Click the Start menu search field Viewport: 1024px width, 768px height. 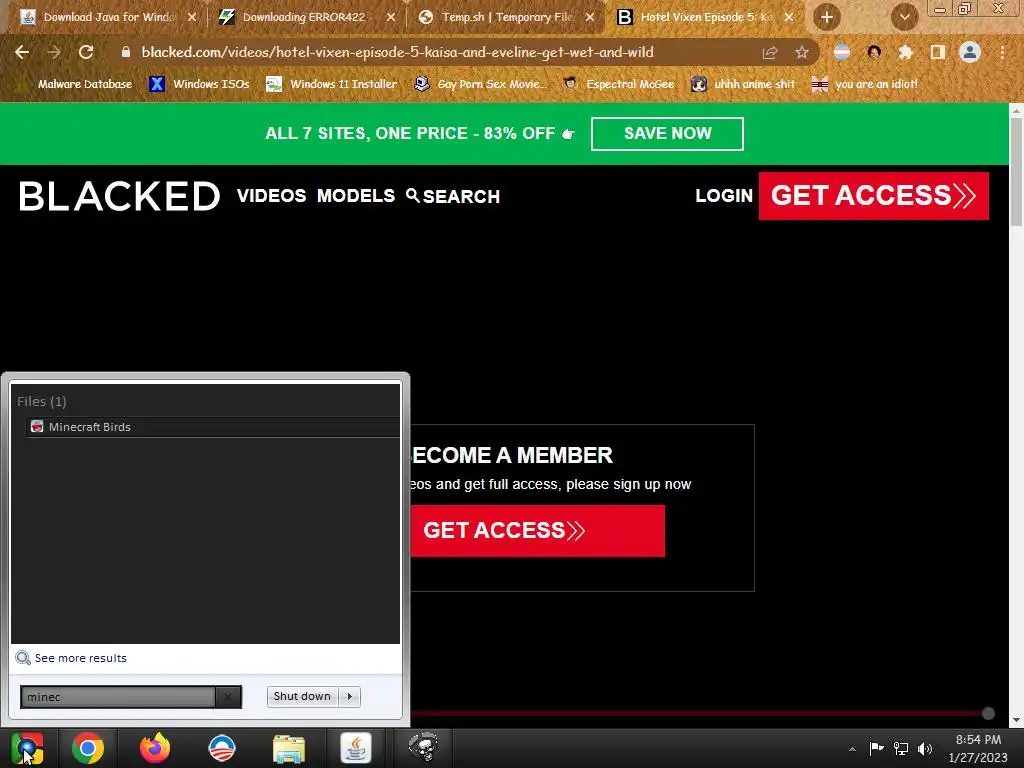[x=118, y=697]
